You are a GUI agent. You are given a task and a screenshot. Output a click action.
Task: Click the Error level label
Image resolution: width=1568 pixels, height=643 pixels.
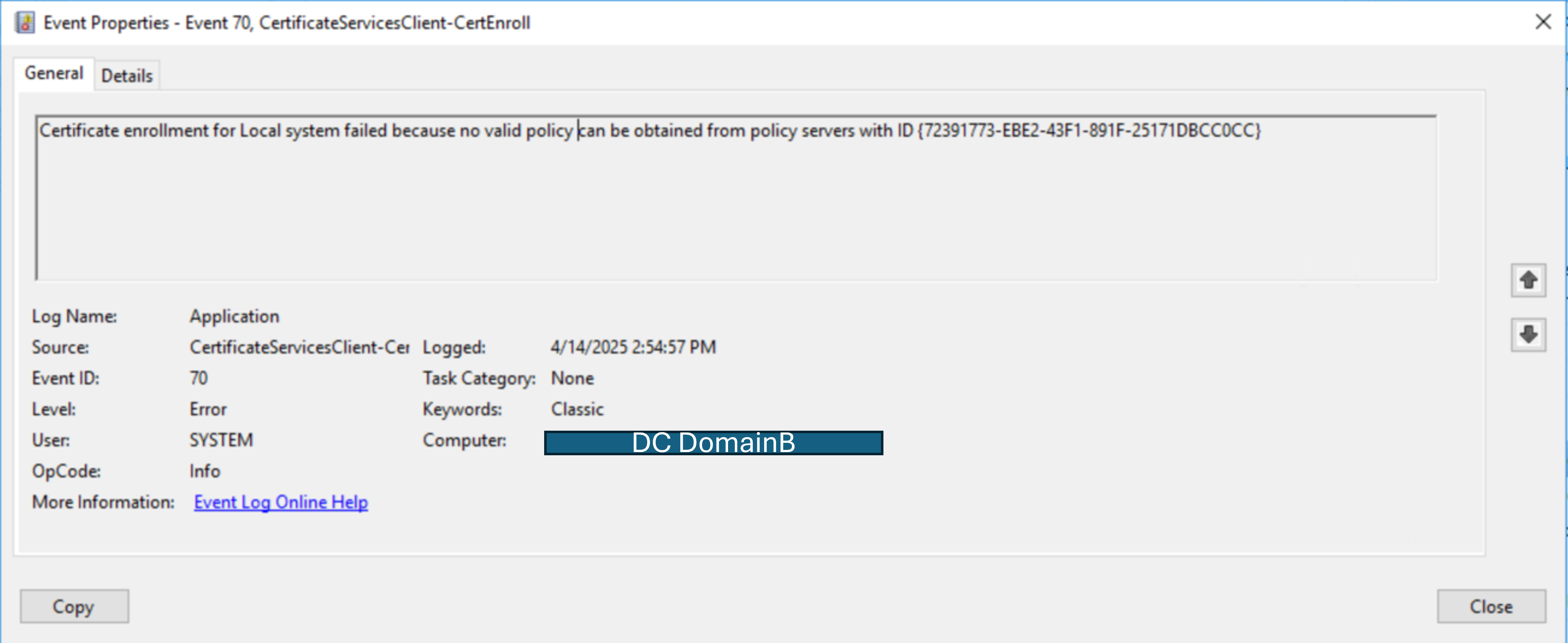pyautogui.click(x=207, y=409)
